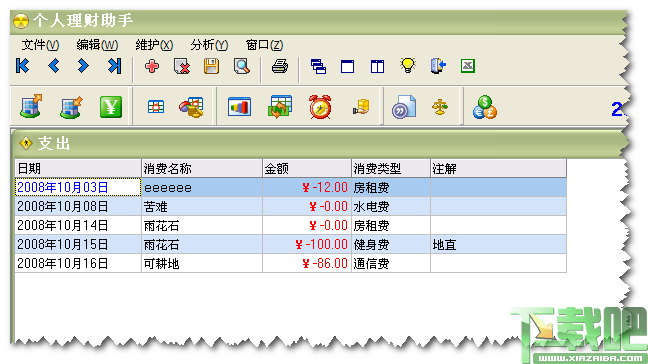Add a new record with red plus
The height and width of the screenshot is (364, 648).
tap(152, 66)
